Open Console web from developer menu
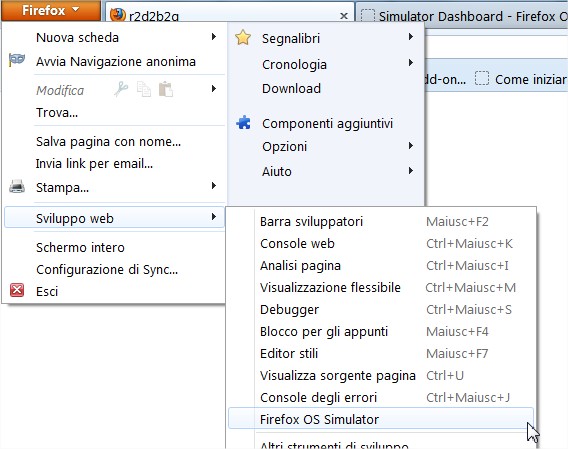This screenshot has height=449, width=568. [381, 244]
